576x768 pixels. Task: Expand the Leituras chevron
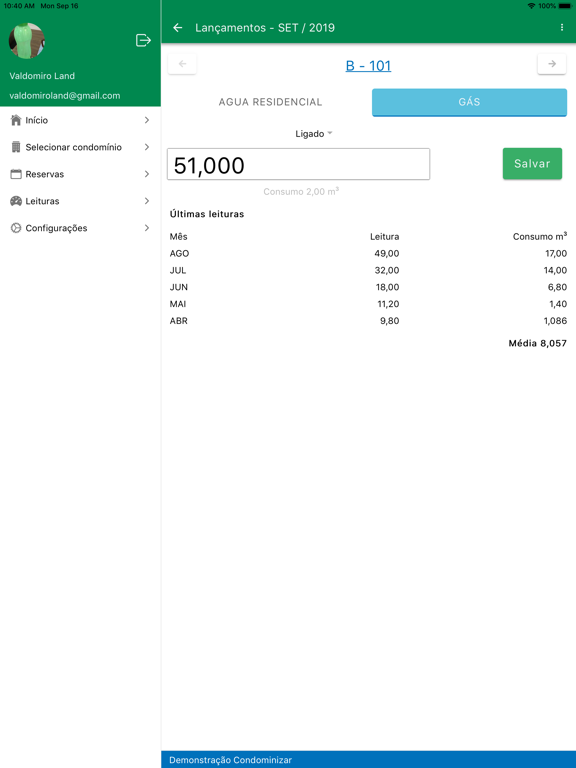(x=146, y=201)
